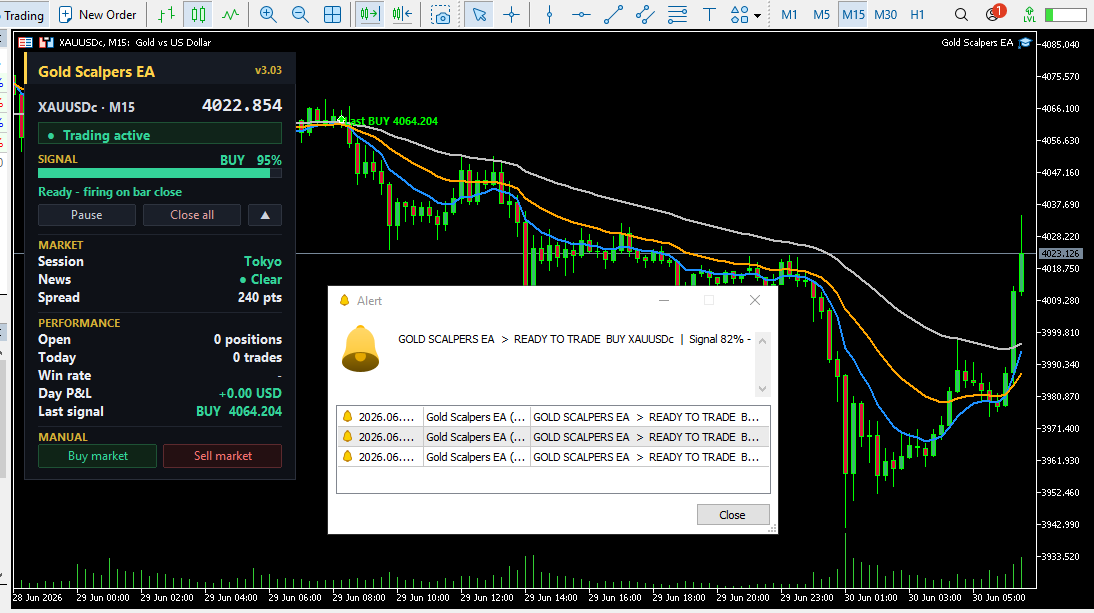This screenshot has width=1094, height=613.
Task: Take a chart screenshot with camera icon
Action: [440, 15]
